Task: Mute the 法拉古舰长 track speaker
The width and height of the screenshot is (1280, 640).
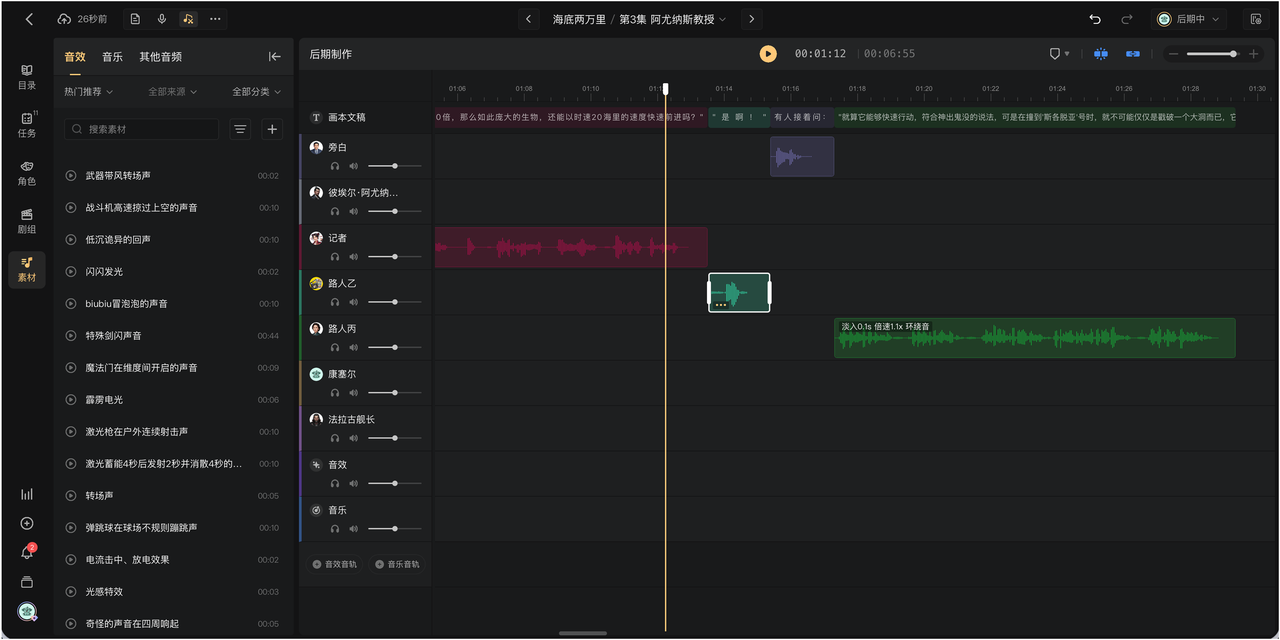Action: click(x=353, y=438)
